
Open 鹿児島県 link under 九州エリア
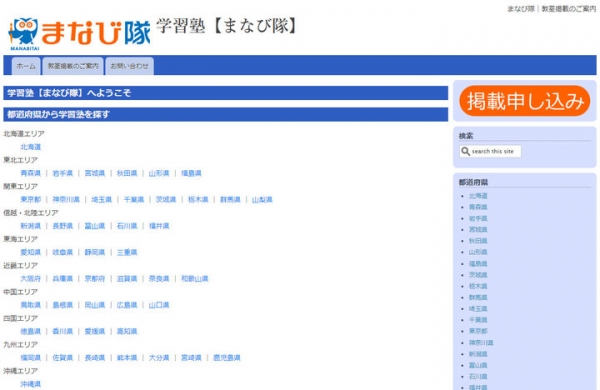pyautogui.click(x=227, y=358)
